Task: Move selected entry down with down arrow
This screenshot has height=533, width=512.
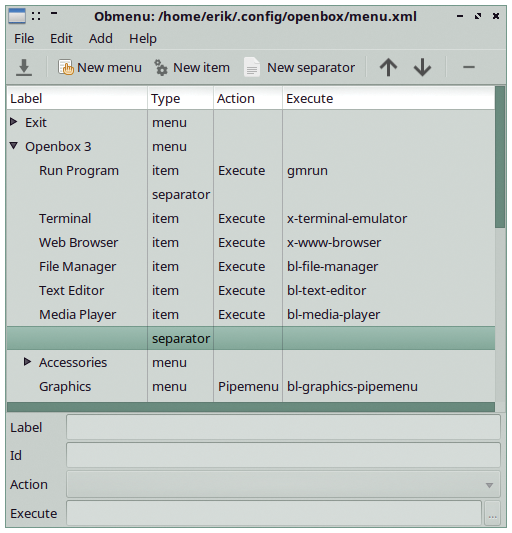Action: pyautogui.click(x=422, y=67)
